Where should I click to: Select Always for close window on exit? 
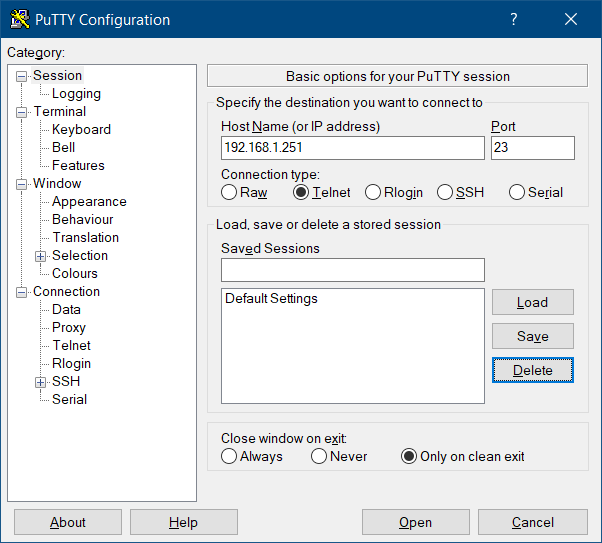229,456
